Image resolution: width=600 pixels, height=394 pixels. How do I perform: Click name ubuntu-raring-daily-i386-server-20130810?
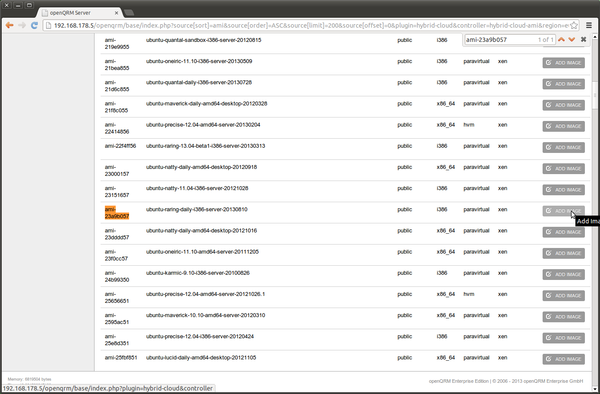click(197, 209)
